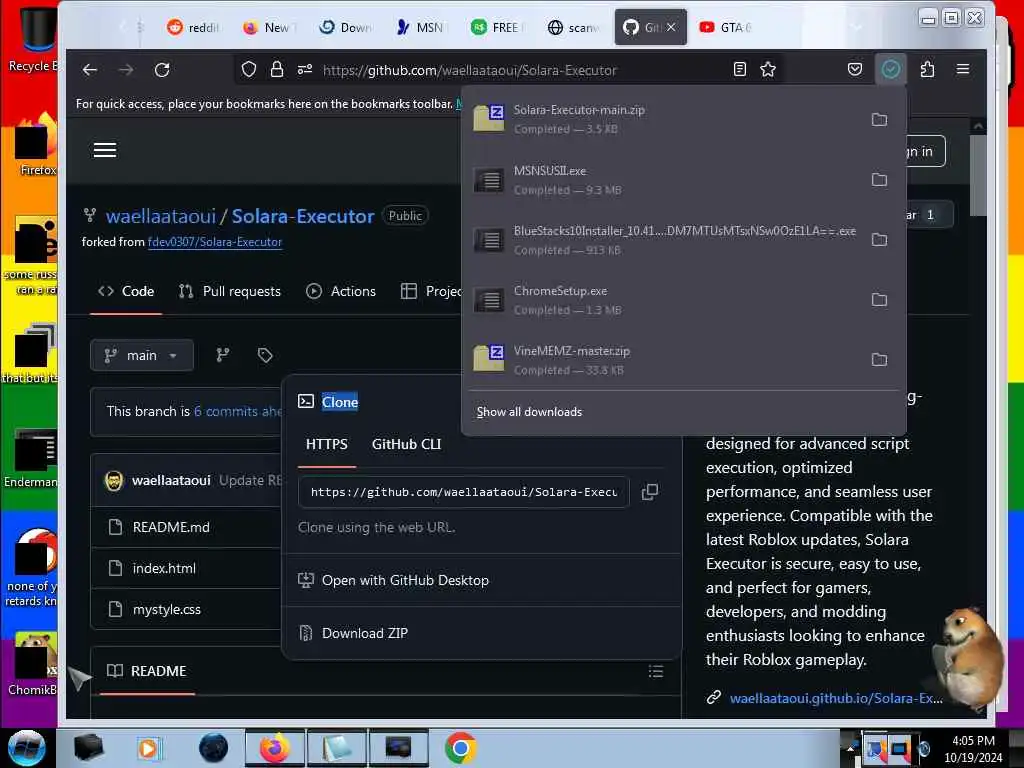
Task: Open Solara-Executor repository name link
Action: (303, 216)
